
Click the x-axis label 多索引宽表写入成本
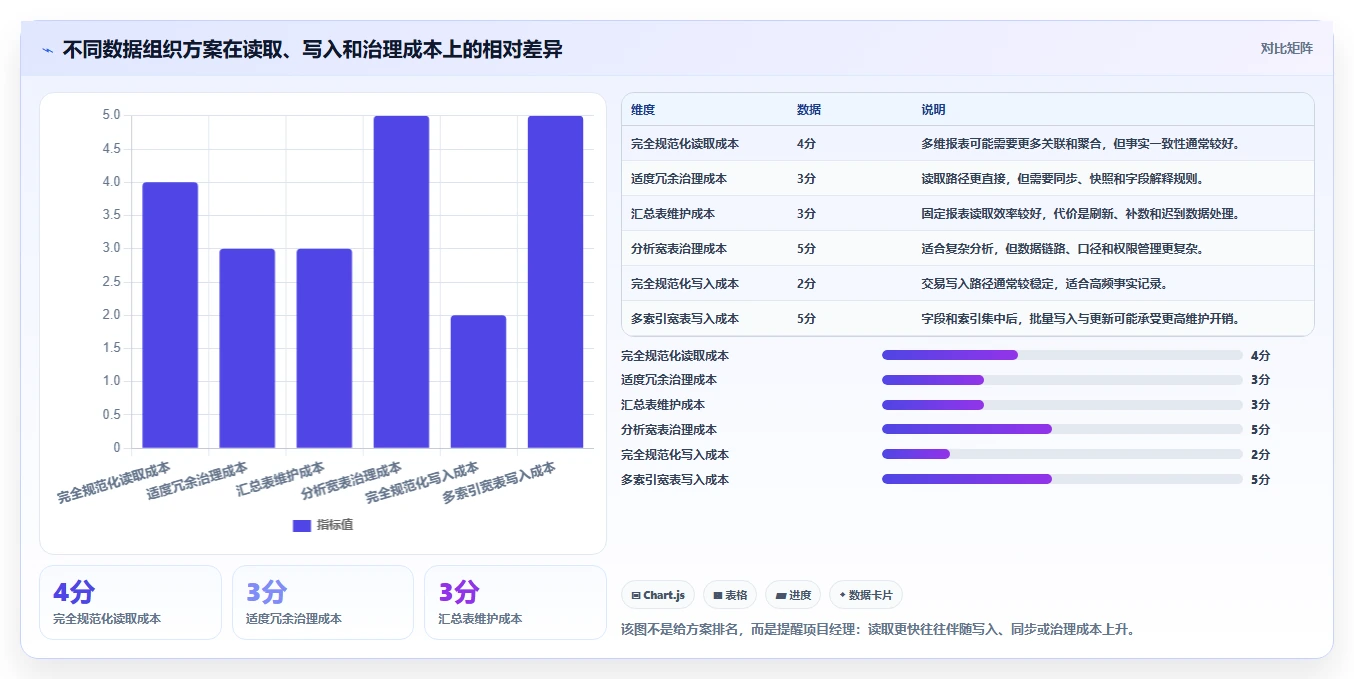(x=499, y=484)
